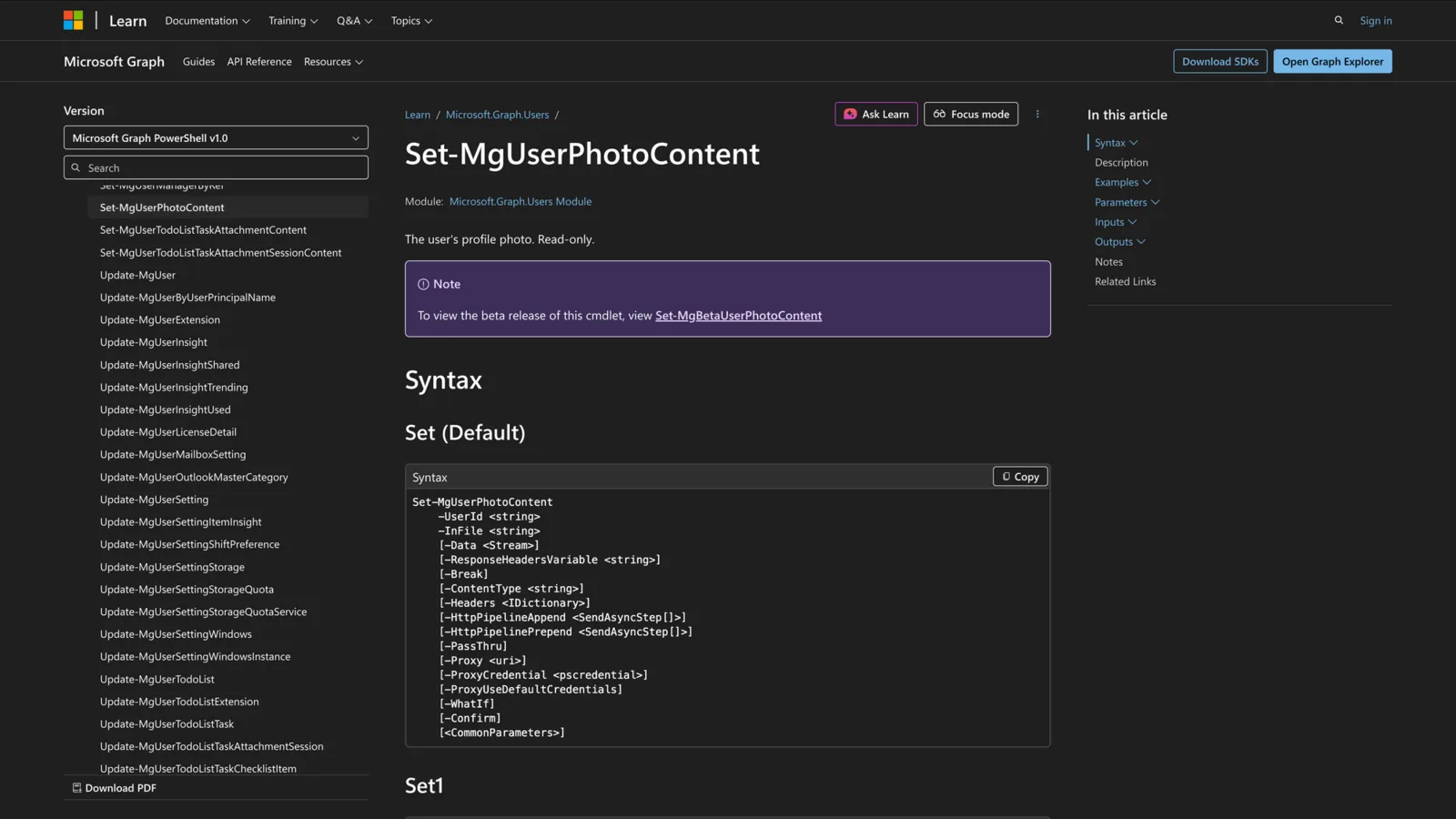Jump to Notes in the article outline
The height and width of the screenshot is (819, 1456).
click(1108, 262)
